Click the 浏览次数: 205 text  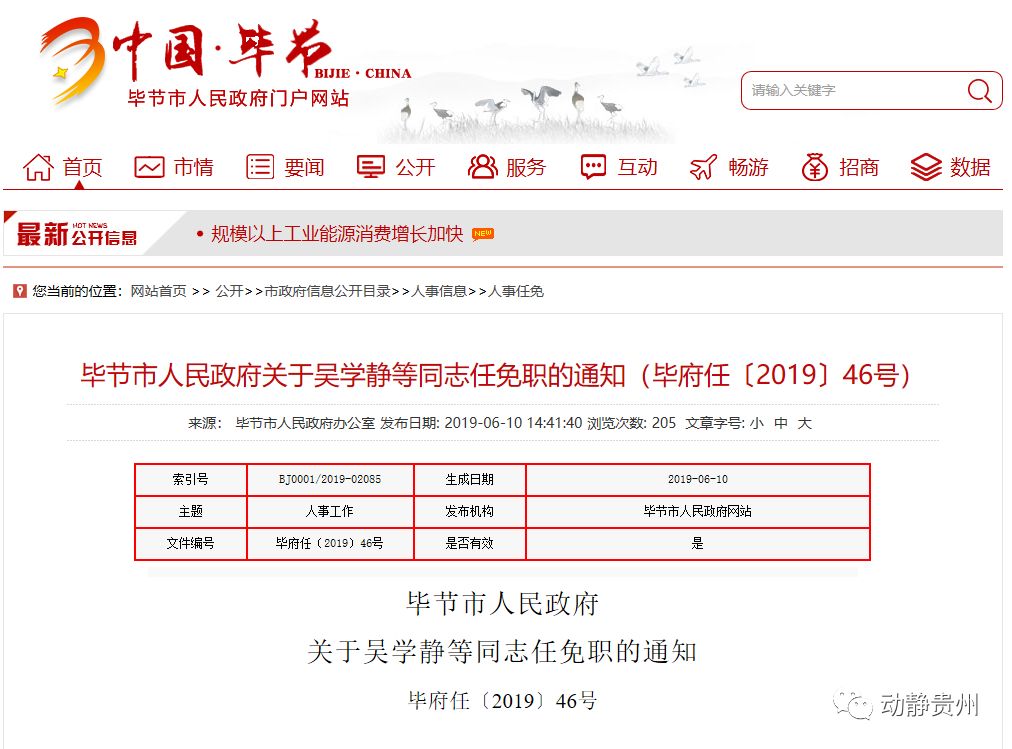coord(631,423)
